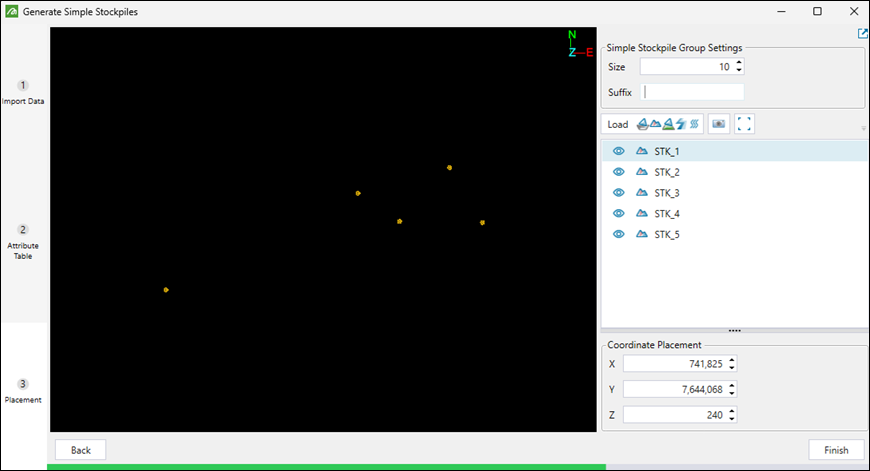Select the STK_1 row label
The image size is (870, 471).
point(666,151)
